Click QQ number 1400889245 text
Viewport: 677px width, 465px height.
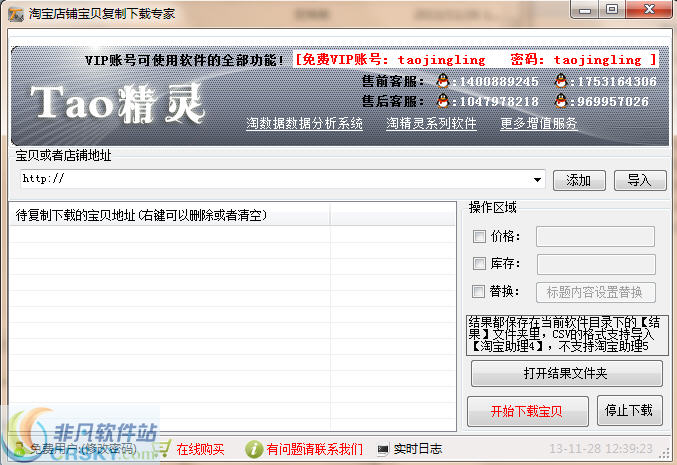(x=499, y=81)
